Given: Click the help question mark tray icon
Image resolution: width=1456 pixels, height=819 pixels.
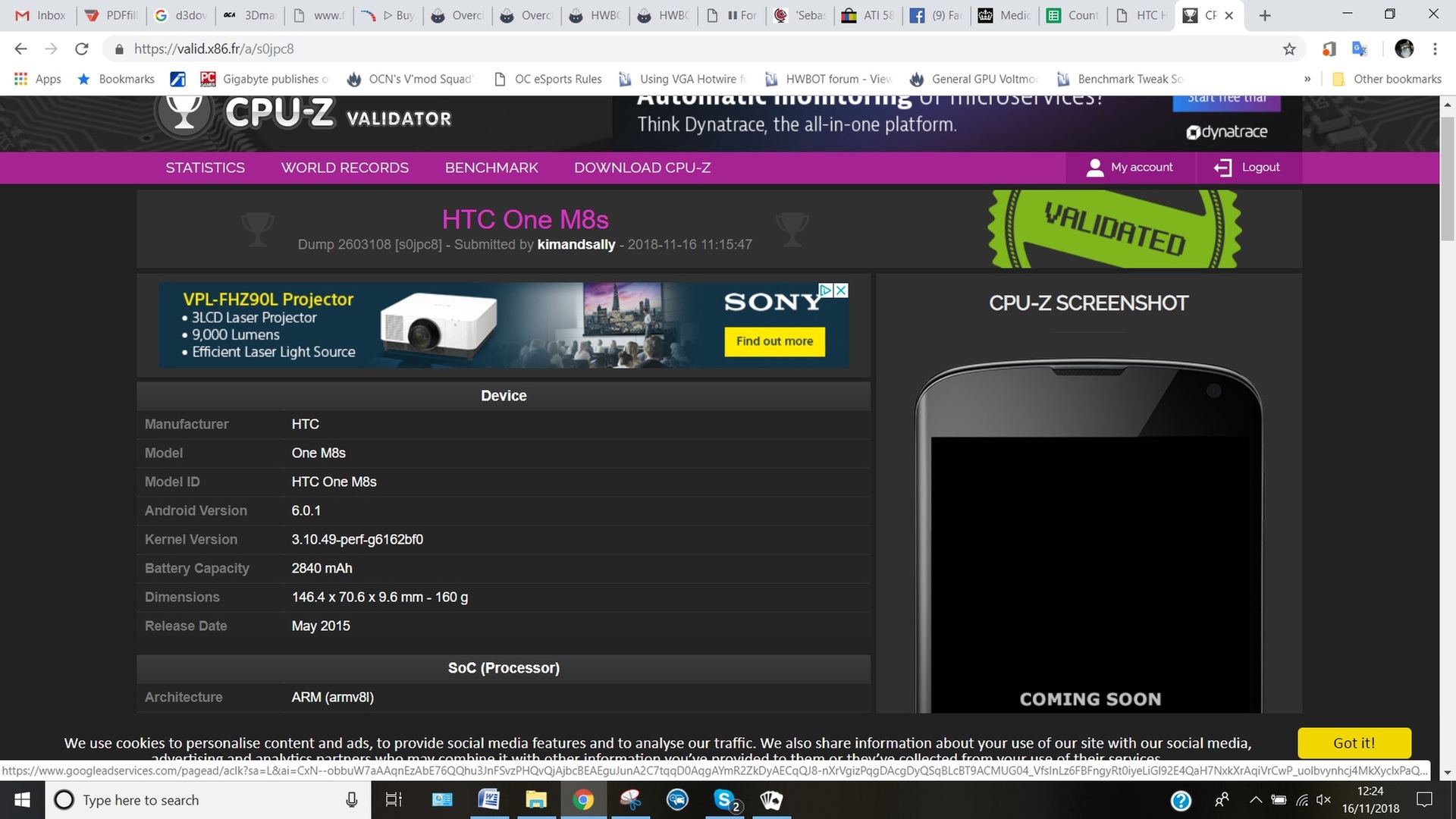Looking at the screenshot, I should (x=1181, y=800).
